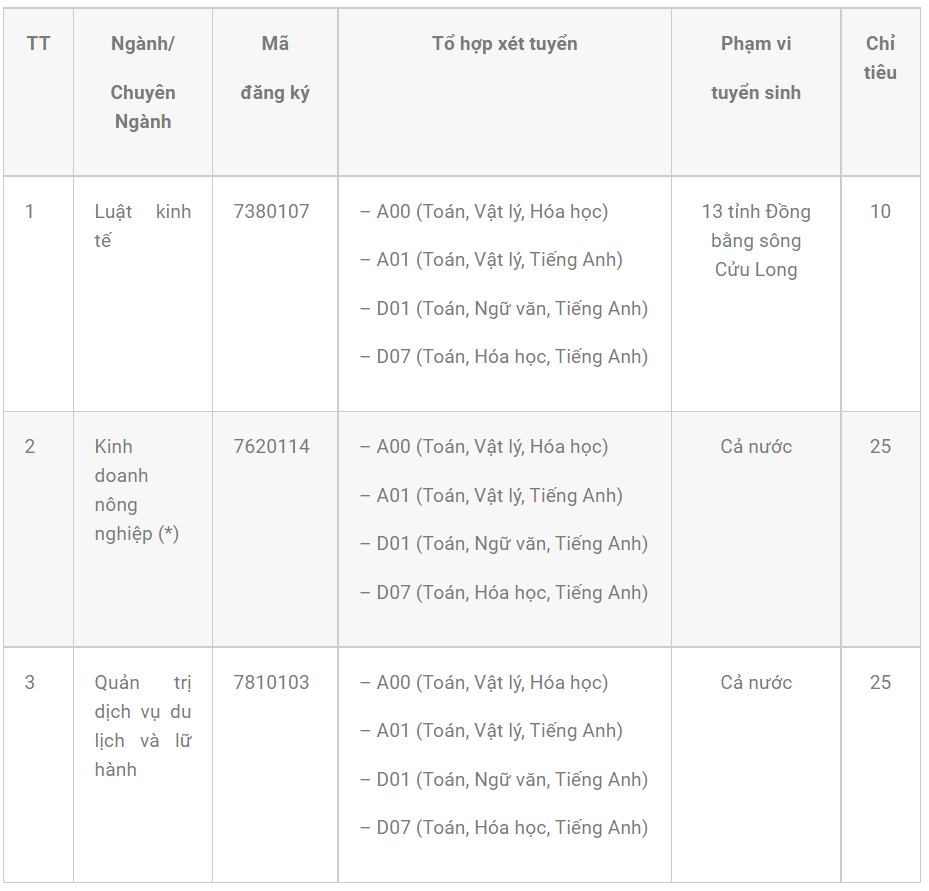Click 'Cả nước' in the Kinh doanh nông nghiệp row
This screenshot has width=929, height=891.
click(x=756, y=447)
